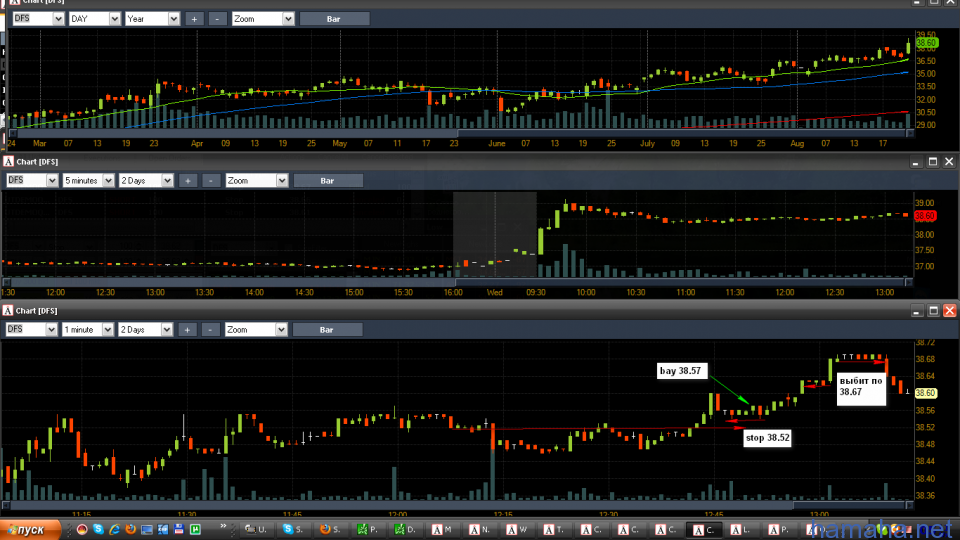Click '38.72' price label in 1 minute chart
960x540 pixels.
(x=925, y=342)
